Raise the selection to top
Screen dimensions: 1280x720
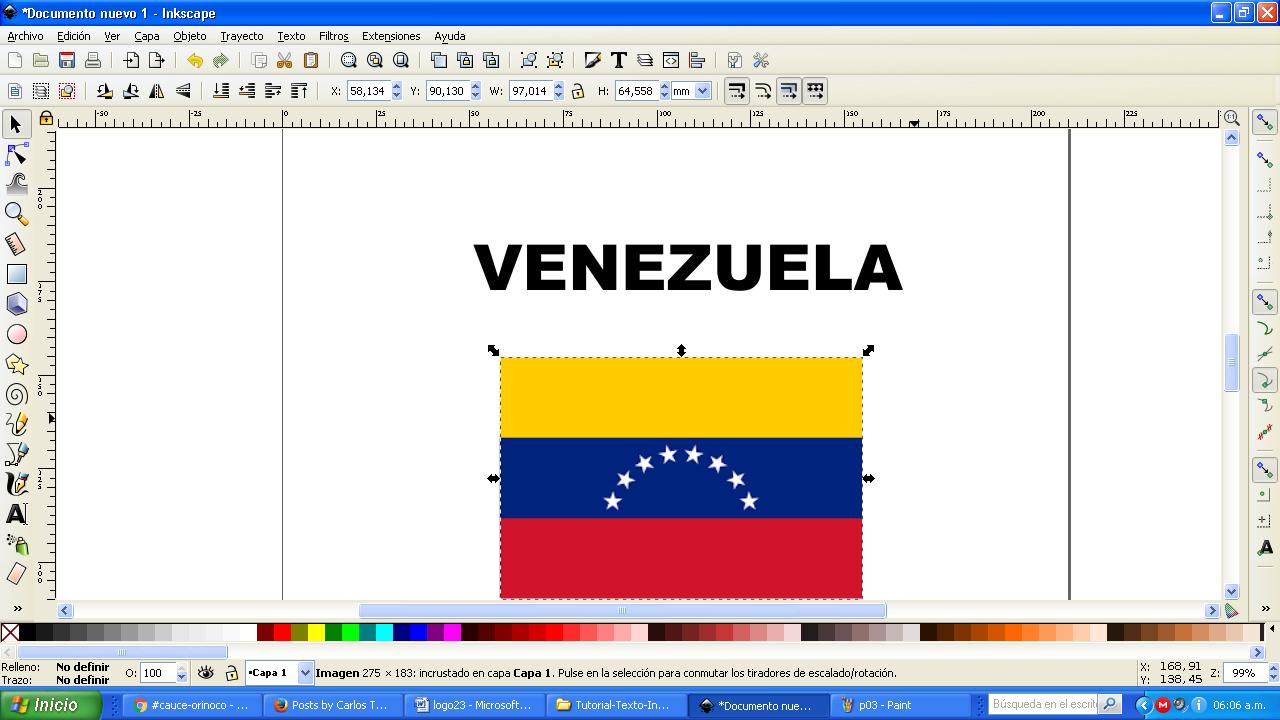tap(299, 91)
